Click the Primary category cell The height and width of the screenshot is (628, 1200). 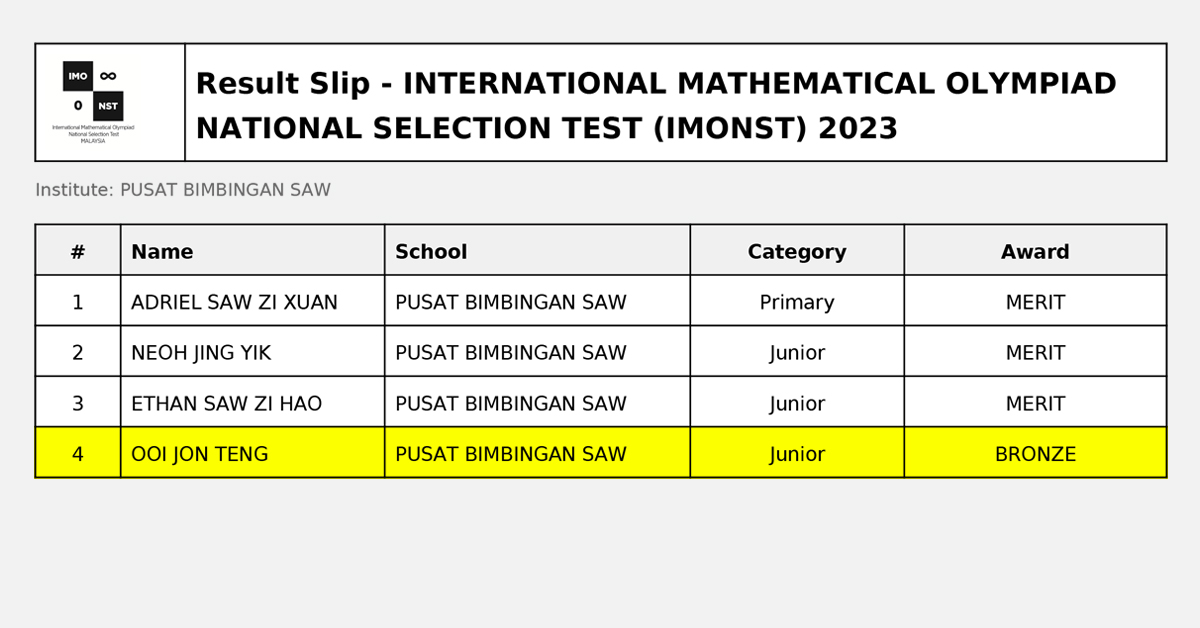[797, 302]
